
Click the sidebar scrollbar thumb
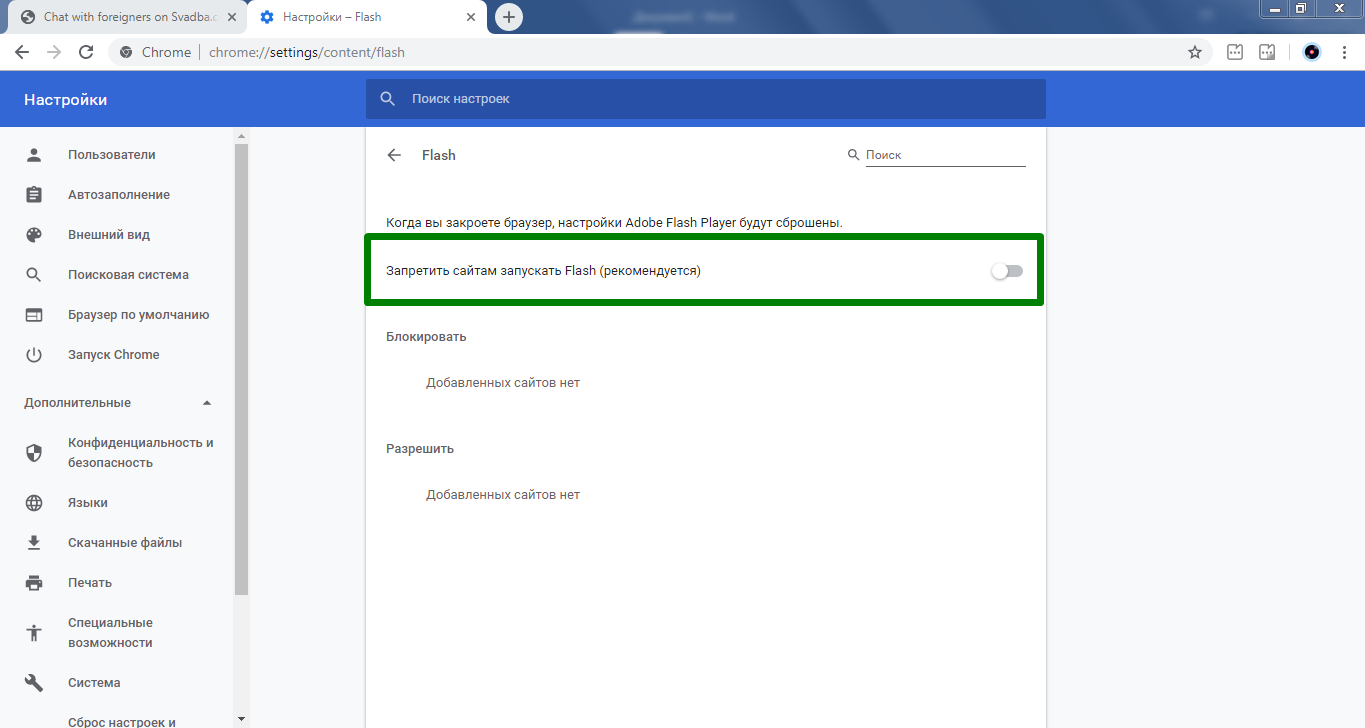241,369
